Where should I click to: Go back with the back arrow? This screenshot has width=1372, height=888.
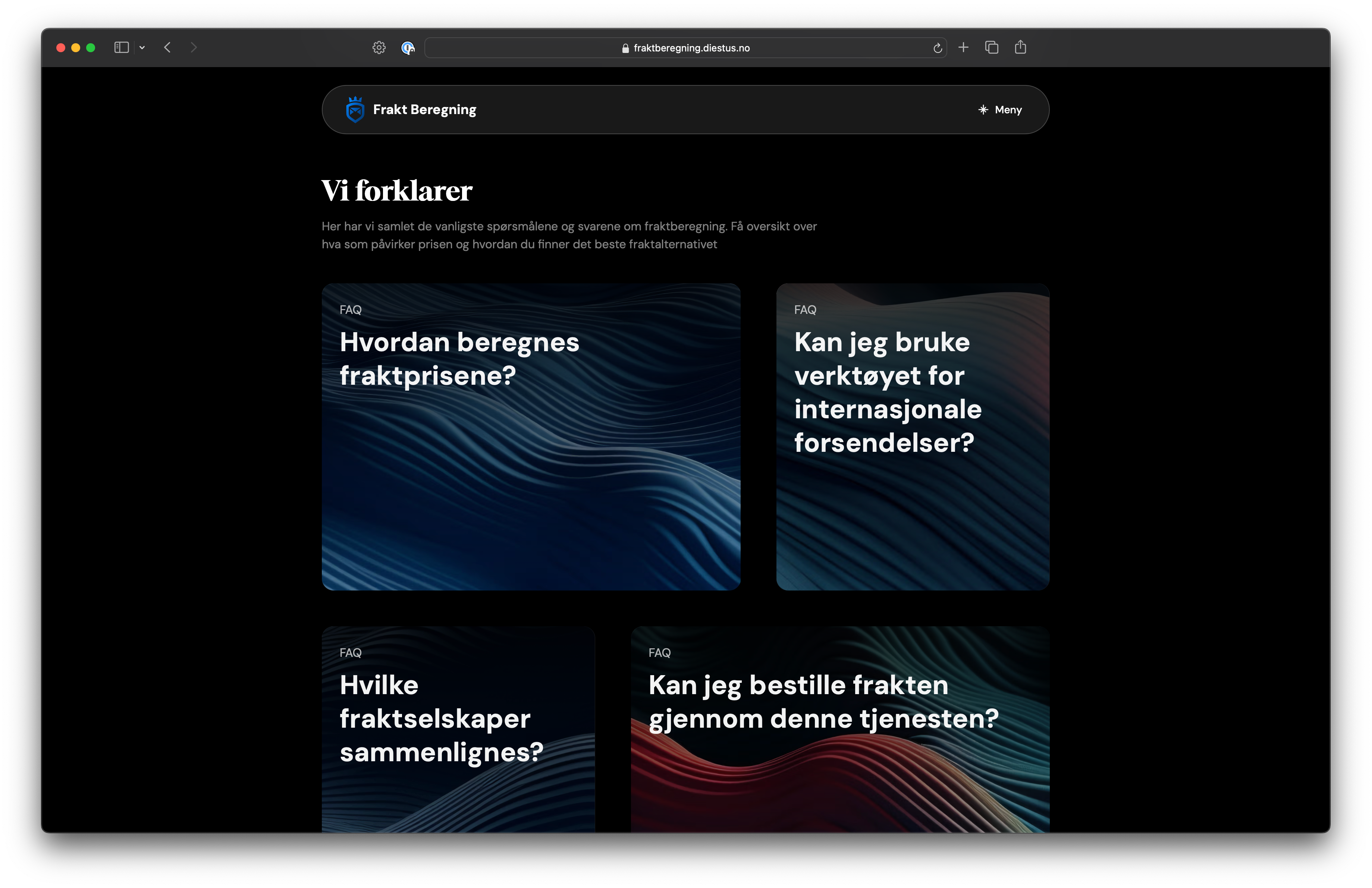[x=168, y=48]
